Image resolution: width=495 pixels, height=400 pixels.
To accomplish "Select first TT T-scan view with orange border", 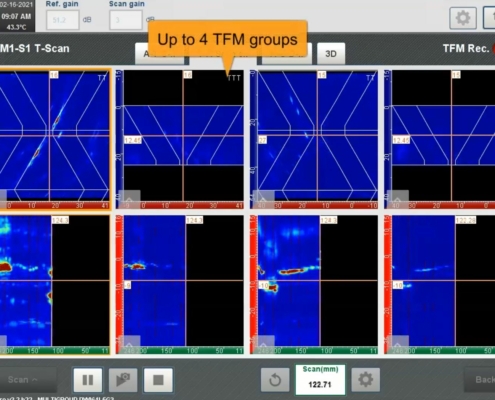I will click(x=55, y=139).
